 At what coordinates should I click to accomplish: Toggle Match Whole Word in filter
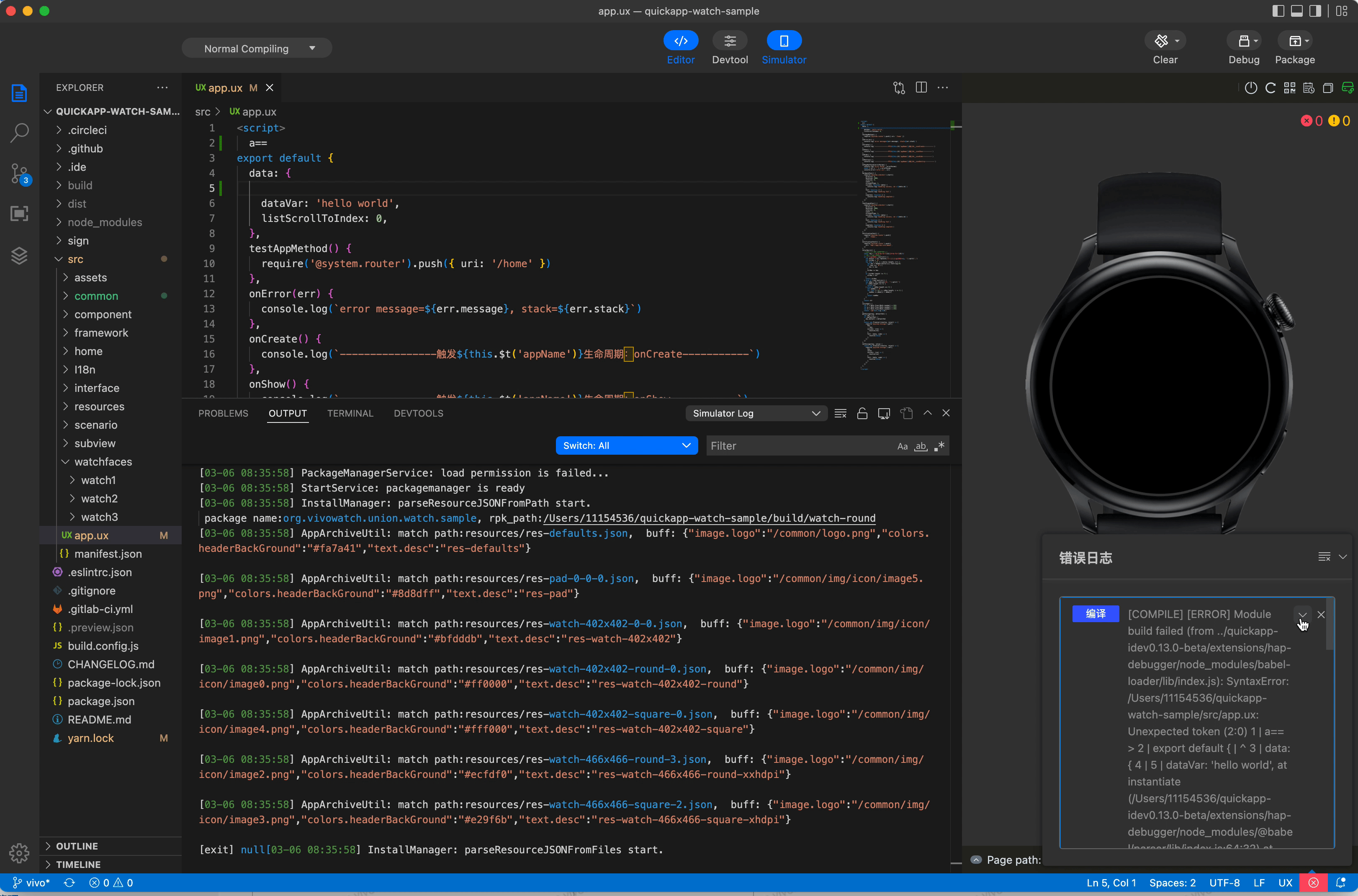coord(921,446)
